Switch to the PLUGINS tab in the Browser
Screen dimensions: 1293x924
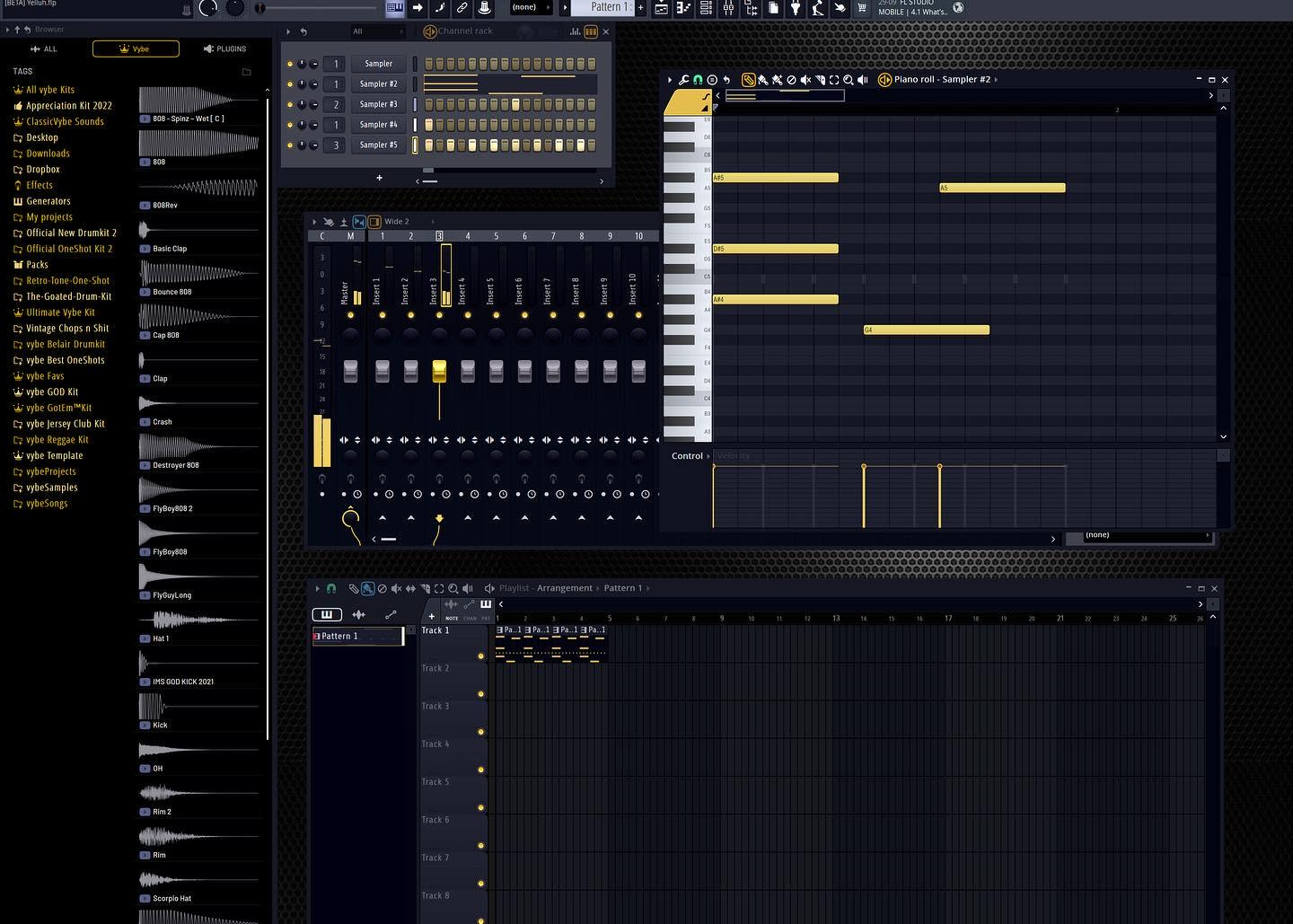(x=225, y=48)
